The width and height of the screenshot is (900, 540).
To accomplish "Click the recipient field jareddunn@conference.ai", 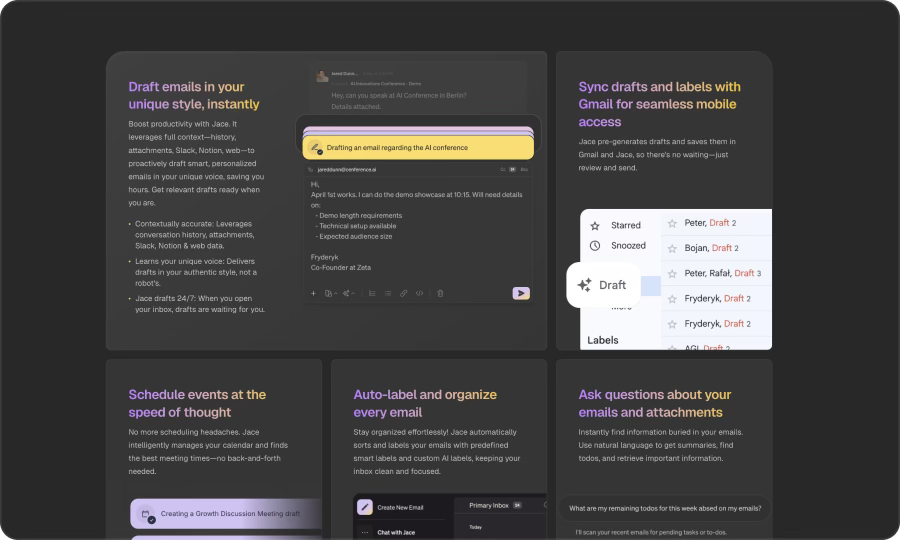I will (x=347, y=170).
